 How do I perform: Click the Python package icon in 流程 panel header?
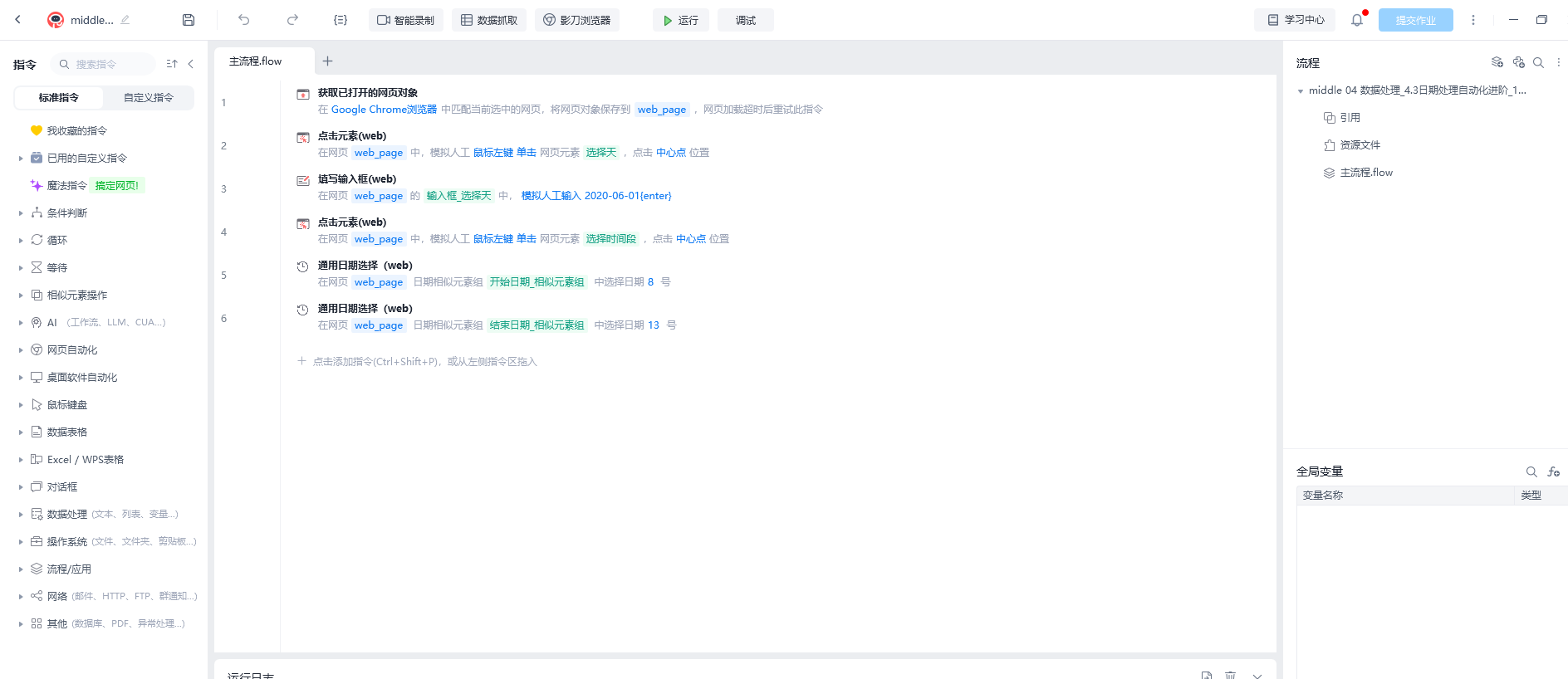(1518, 62)
